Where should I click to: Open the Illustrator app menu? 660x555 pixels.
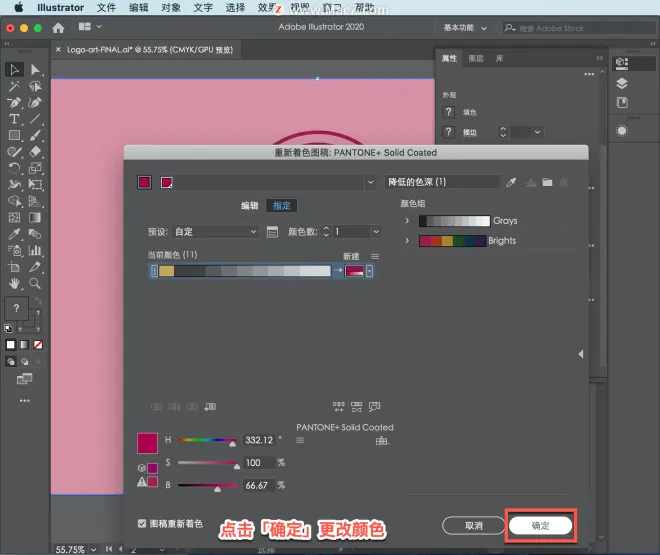pyautogui.click(x=60, y=8)
